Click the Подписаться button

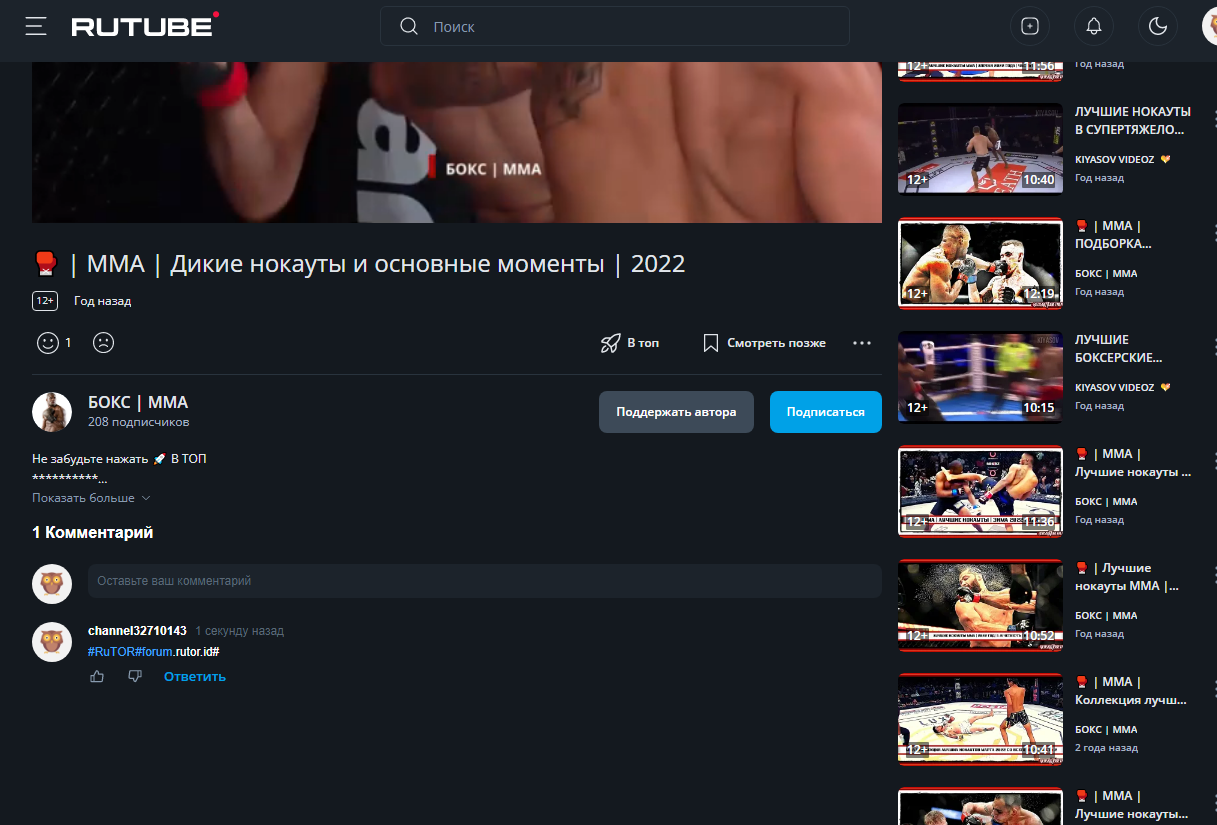pos(826,412)
